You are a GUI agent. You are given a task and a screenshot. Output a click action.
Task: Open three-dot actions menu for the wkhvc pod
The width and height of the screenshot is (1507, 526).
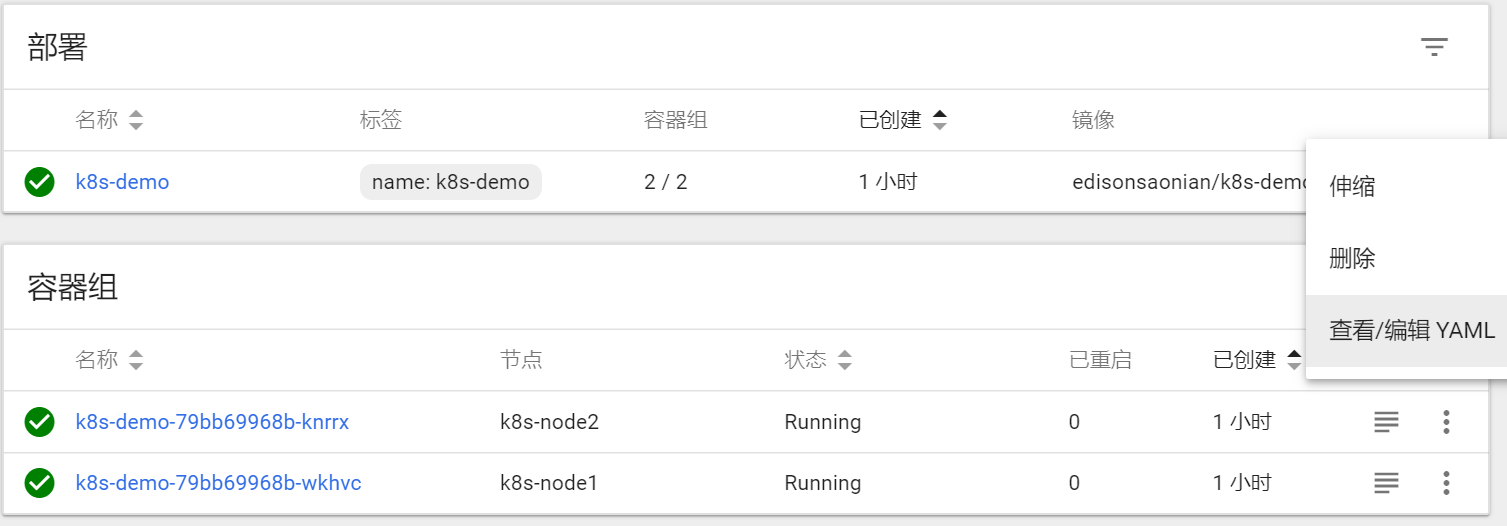pyautogui.click(x=1446, y=483)
